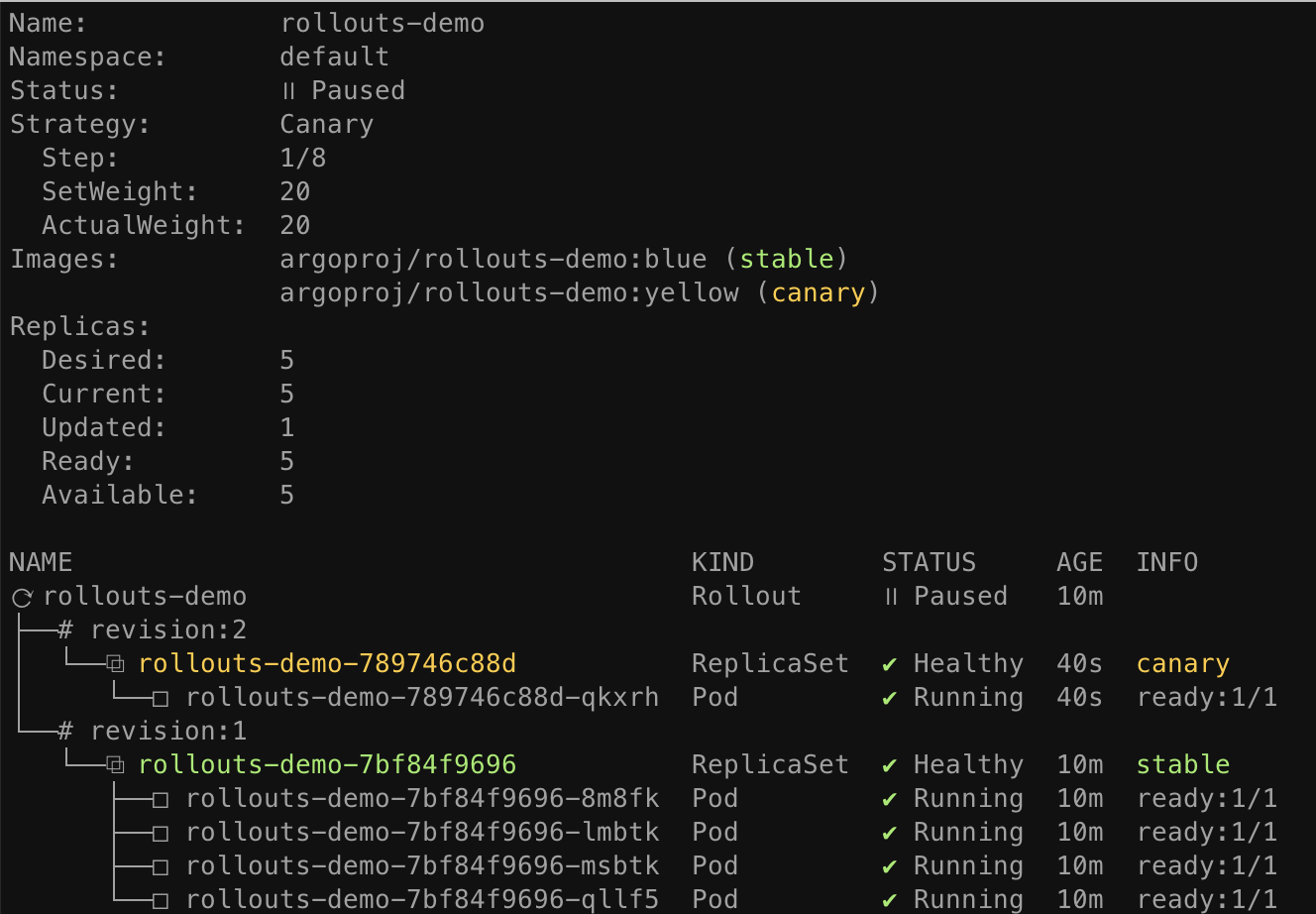1316x914 pixels.
Task: Click the Healthy checkmark on the canary ReplicaSet row
Action: click(x=890, y=665)
